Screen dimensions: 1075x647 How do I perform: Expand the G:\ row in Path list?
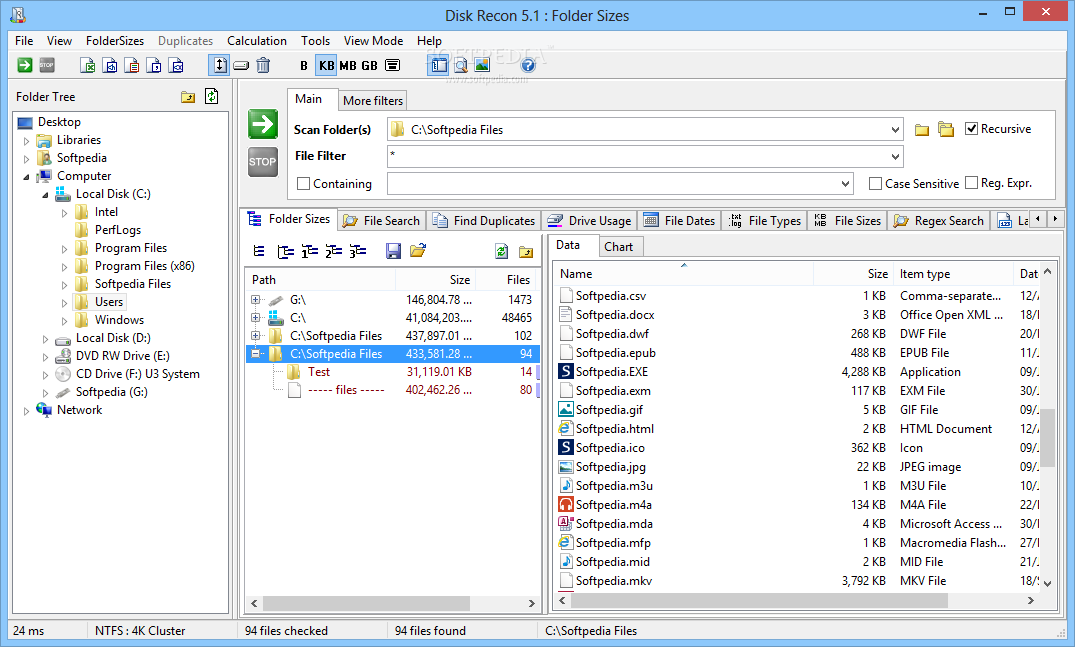[x=256, y=300]
